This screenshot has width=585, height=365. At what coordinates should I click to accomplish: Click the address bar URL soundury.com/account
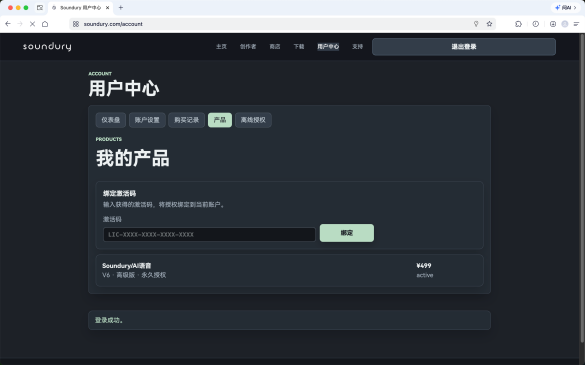(113, 24)
